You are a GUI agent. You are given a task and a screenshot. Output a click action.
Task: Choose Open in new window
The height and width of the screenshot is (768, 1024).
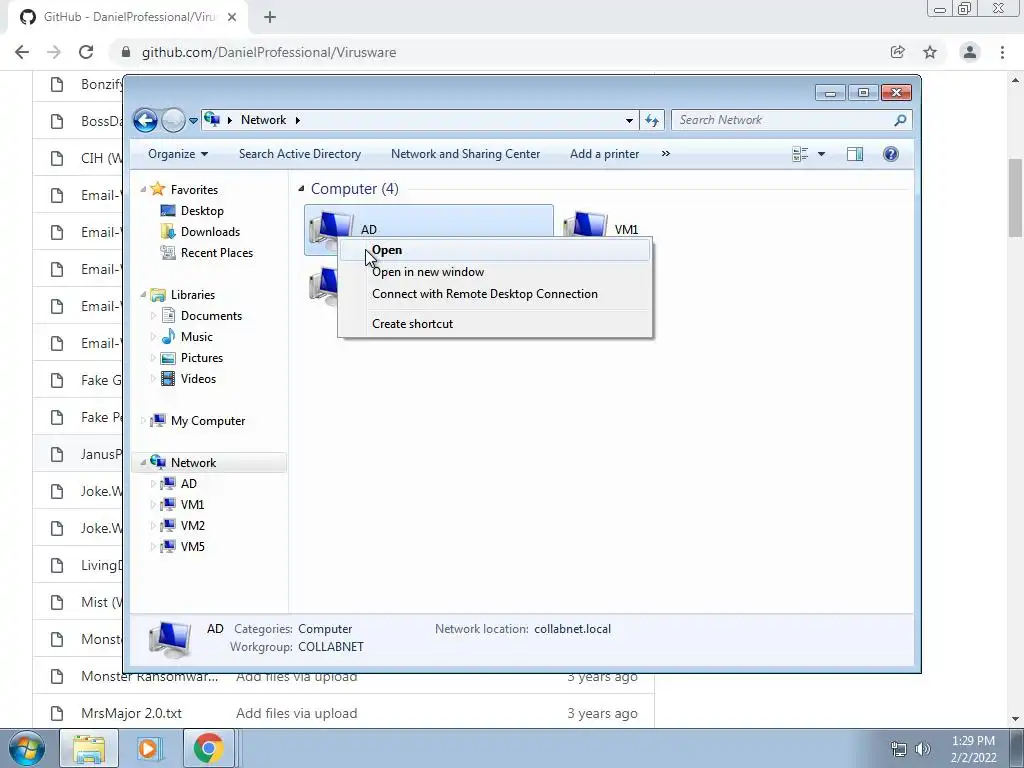pyautogui.click(x=495, y=272)
